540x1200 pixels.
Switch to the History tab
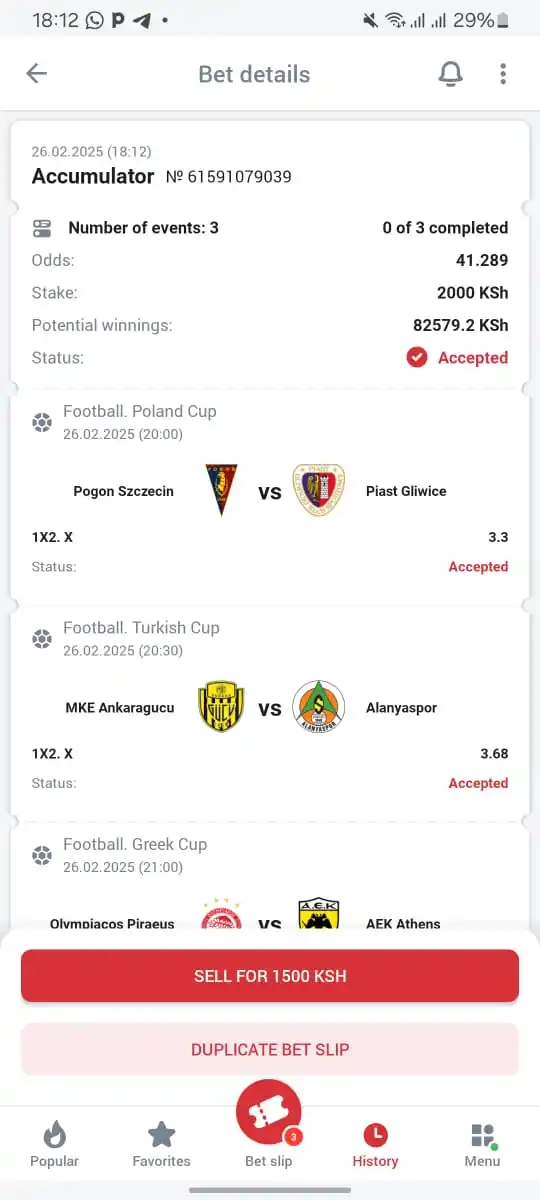click(375, 1145)
